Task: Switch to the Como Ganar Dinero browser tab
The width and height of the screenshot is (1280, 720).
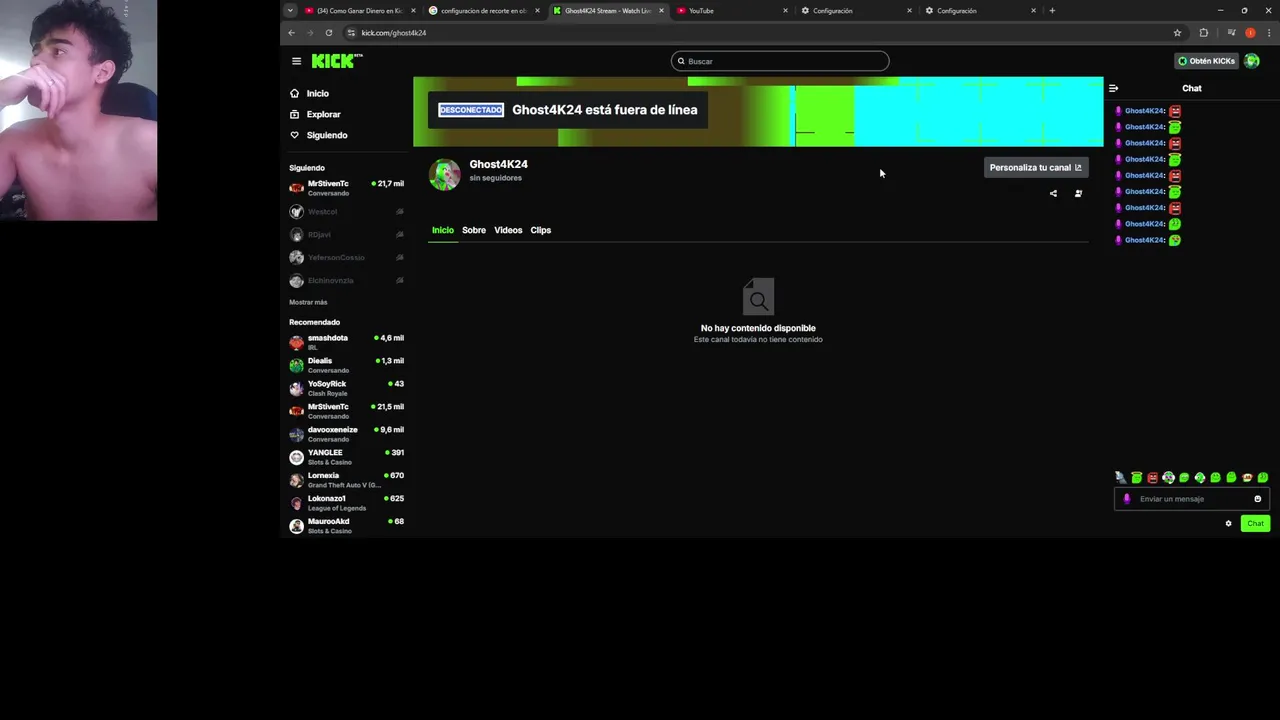Action: (360, 11)
